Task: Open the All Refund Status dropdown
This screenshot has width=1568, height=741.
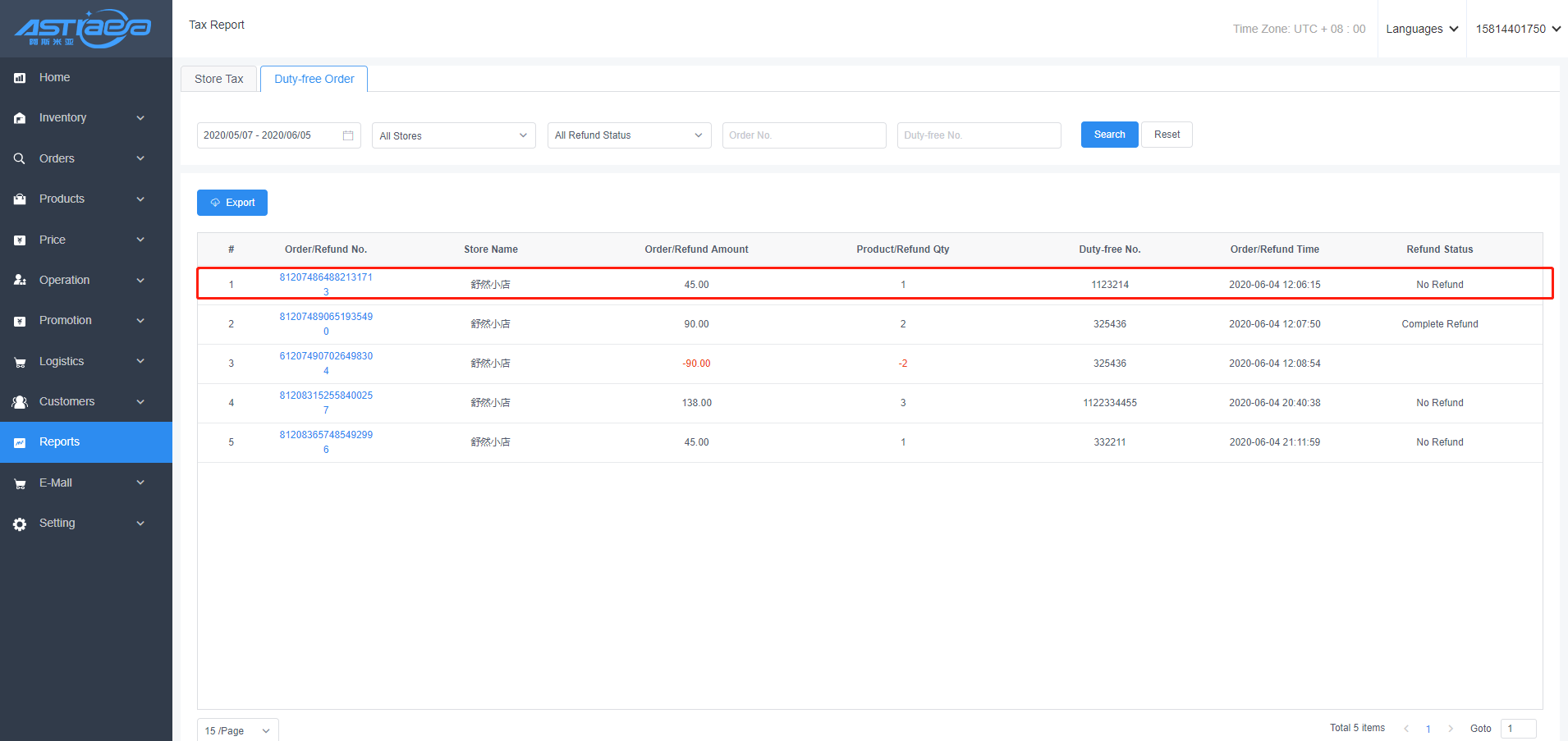Action: point(629,135)
